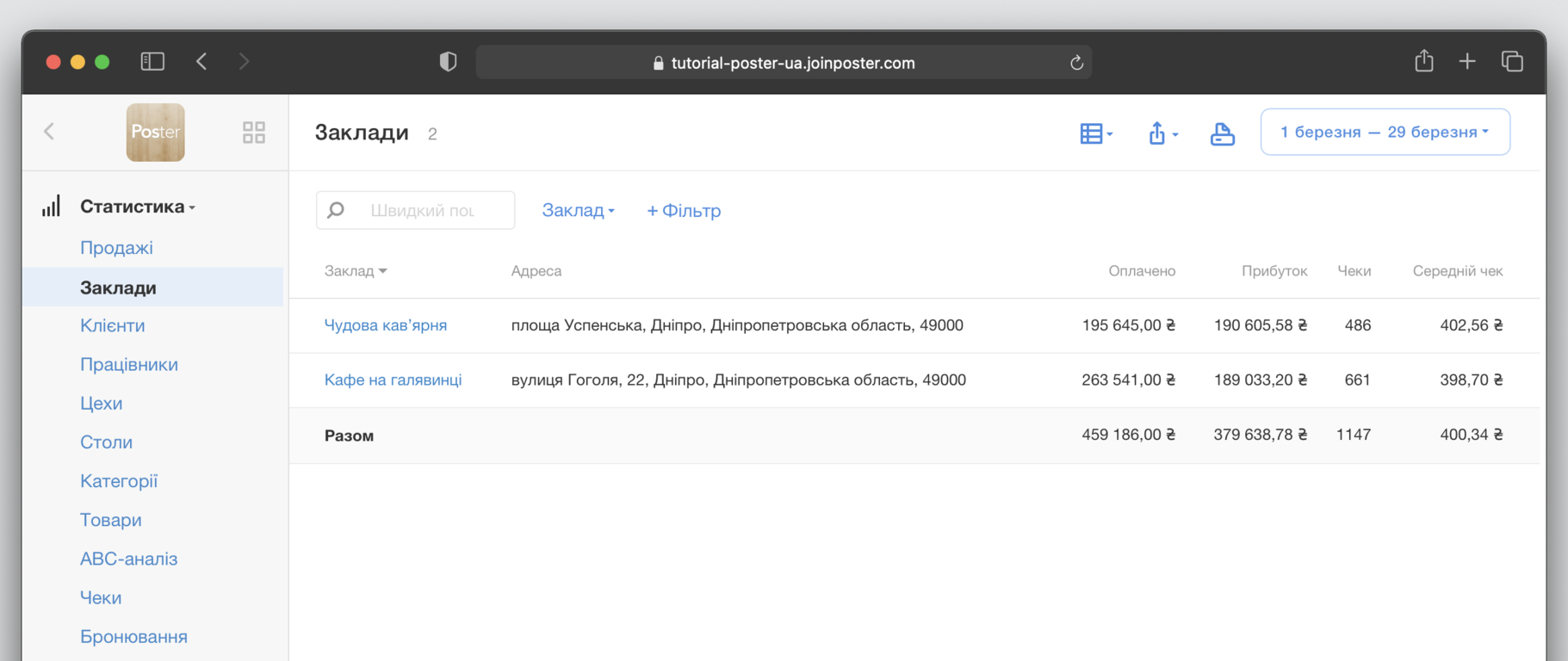Click the 190 605,58 ₴ profit value
This screenshot has width=1568, height=661.
(x=1261, y=325)
